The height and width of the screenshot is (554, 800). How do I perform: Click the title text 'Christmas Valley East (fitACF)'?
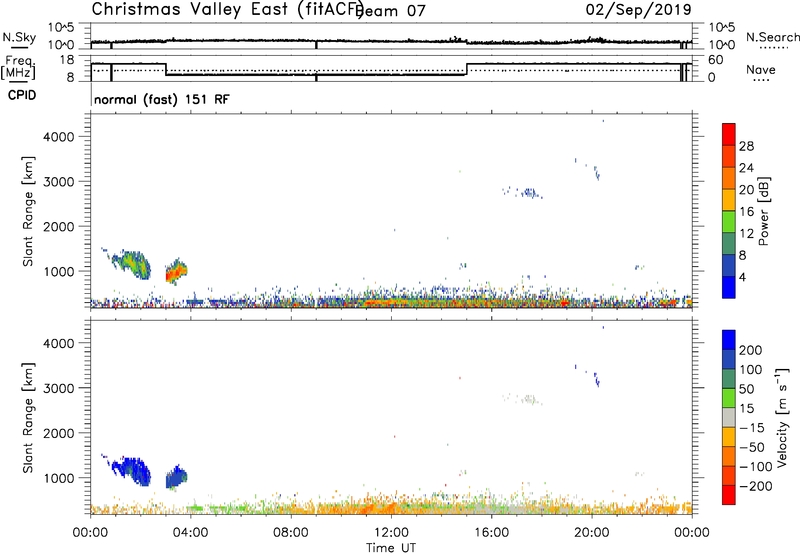pyautogui.click(x=227, y=10)
